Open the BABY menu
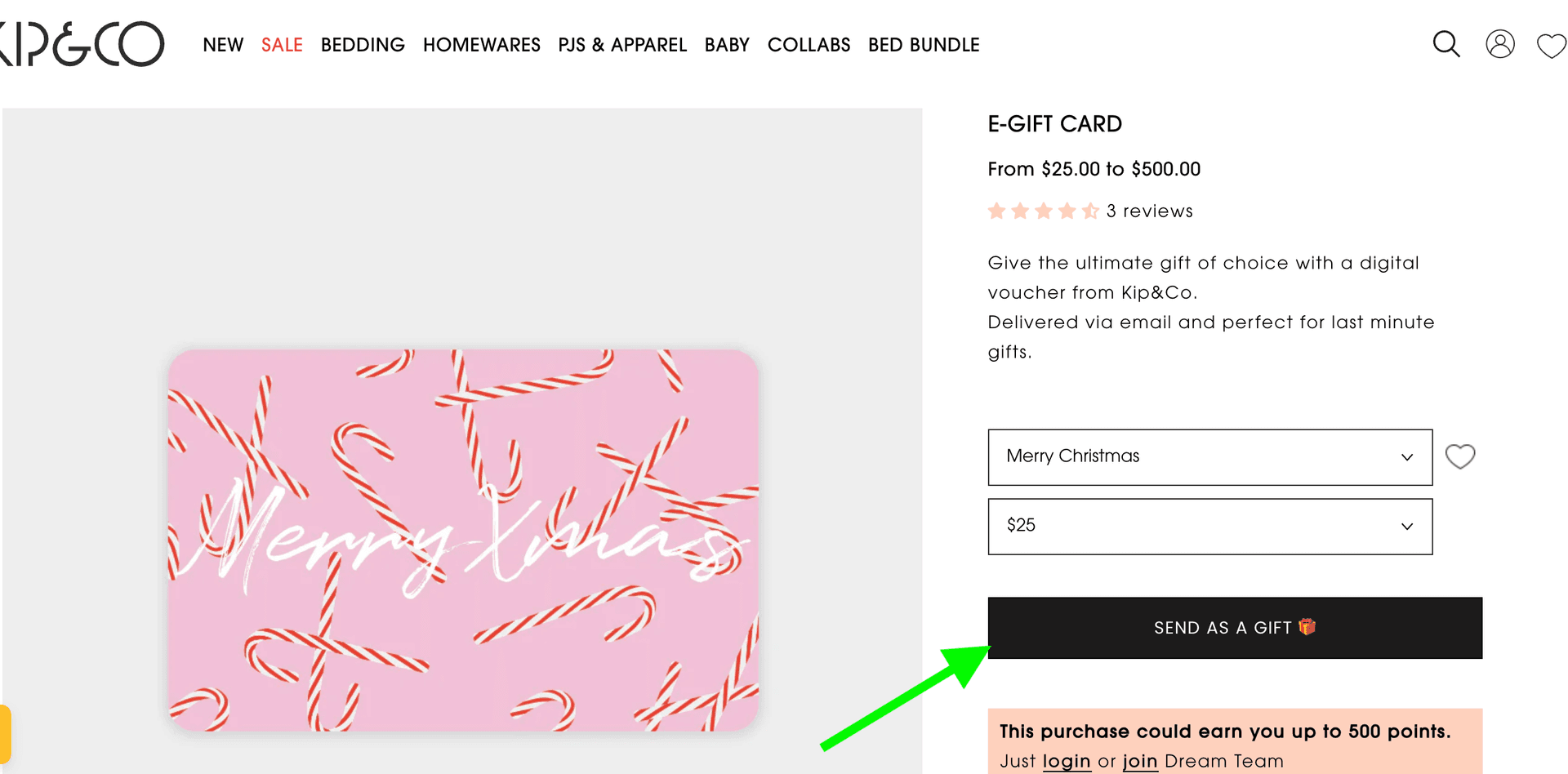1568x774 pixels. point(727,45)
